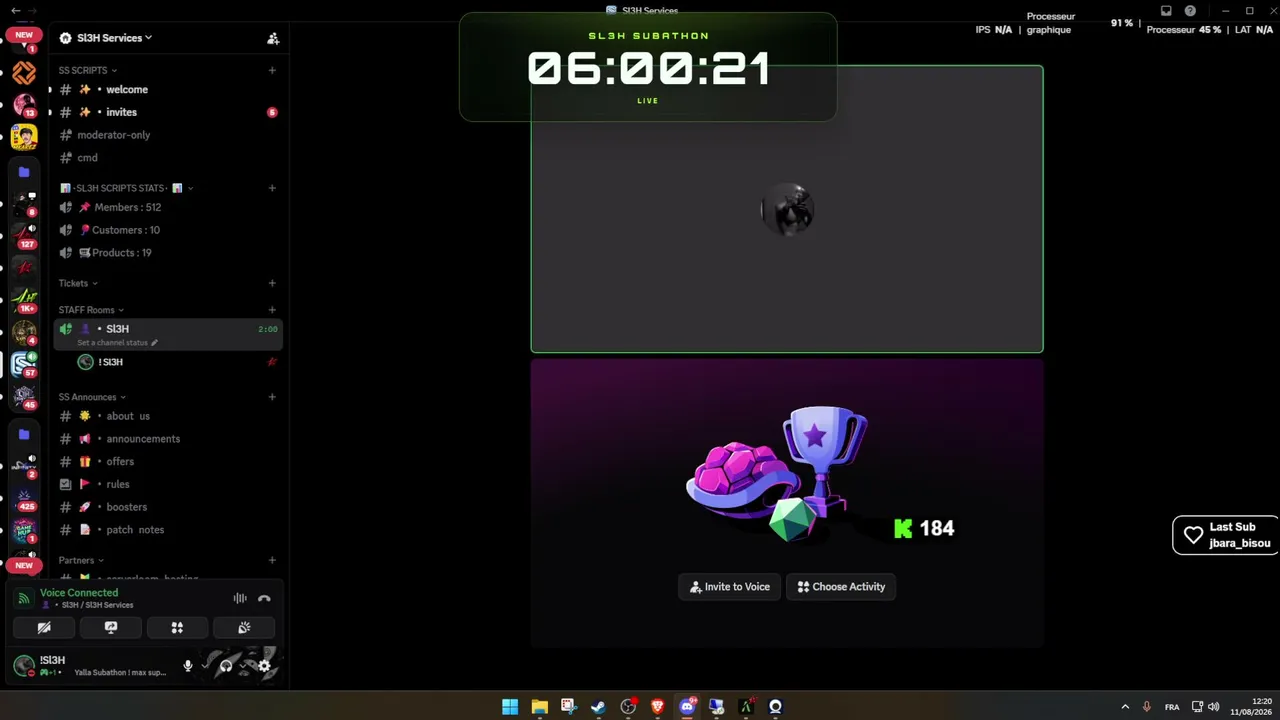The height and width of the screenshot is (720, 1280).
Task: Jump to NEW mentions at bottom of server list
Action: pos(23,566)
